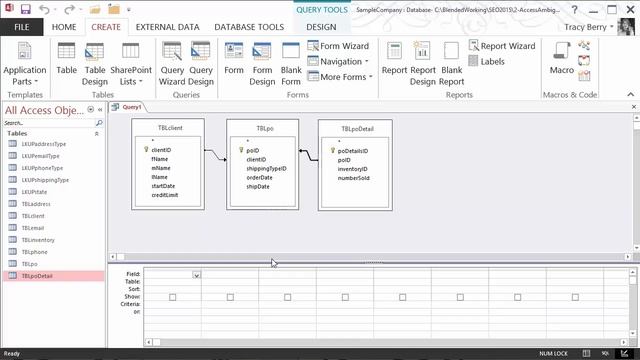This screenshot has width=640, height=360.
Task: Open the Field dropdown in first grid column
Action: 196,275
